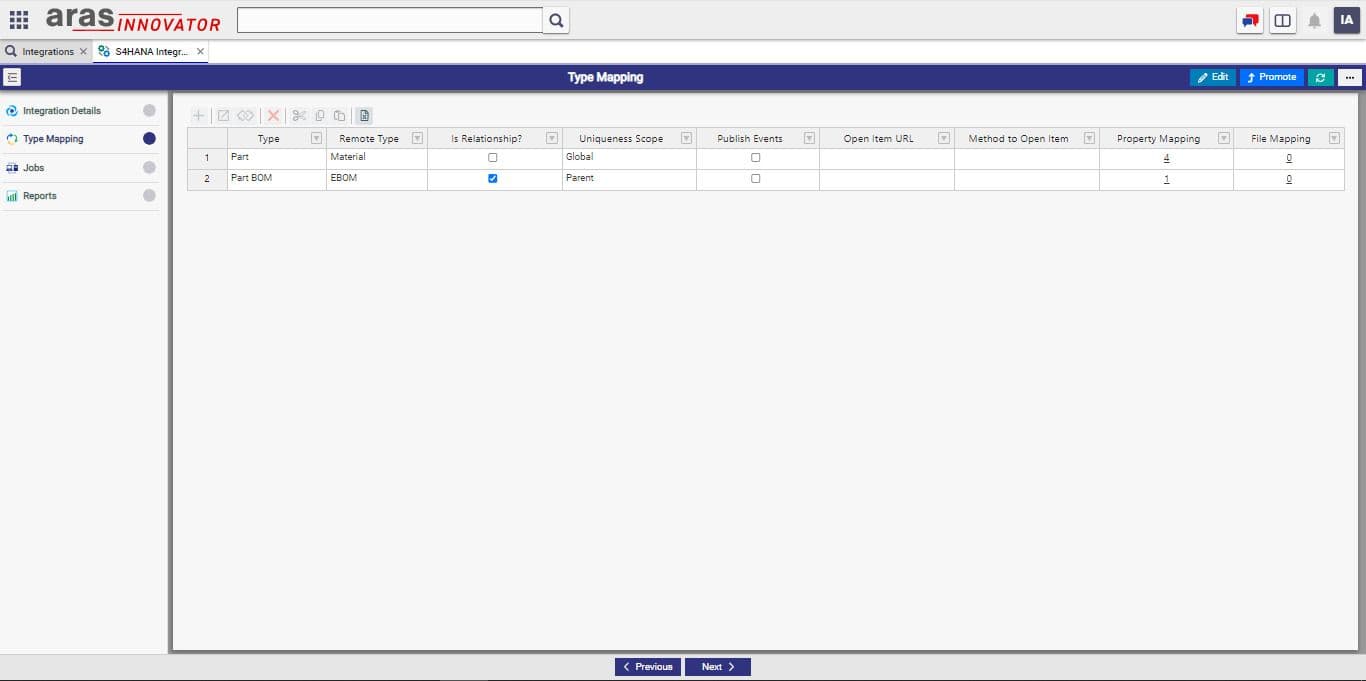The width and height of the screenshot is (1366, 681).
Task: Open the IA user account menu
Action: (1347, 20)
